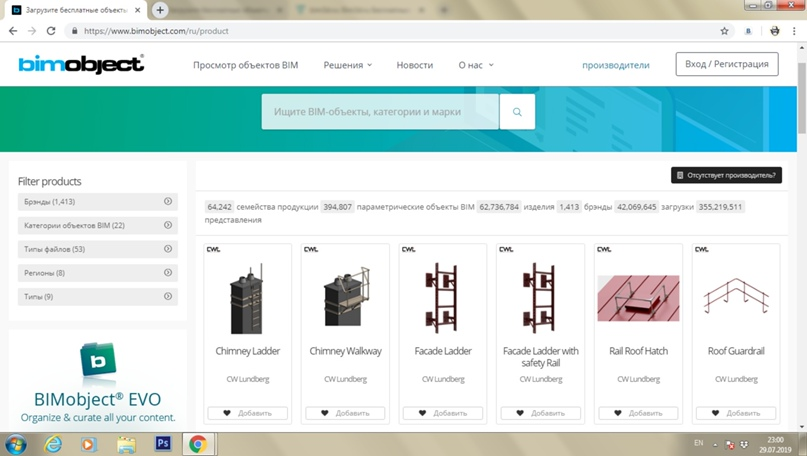Expand the Регионы (8) filter
This screenshot has height=456, width=807.
pos(98,273)
